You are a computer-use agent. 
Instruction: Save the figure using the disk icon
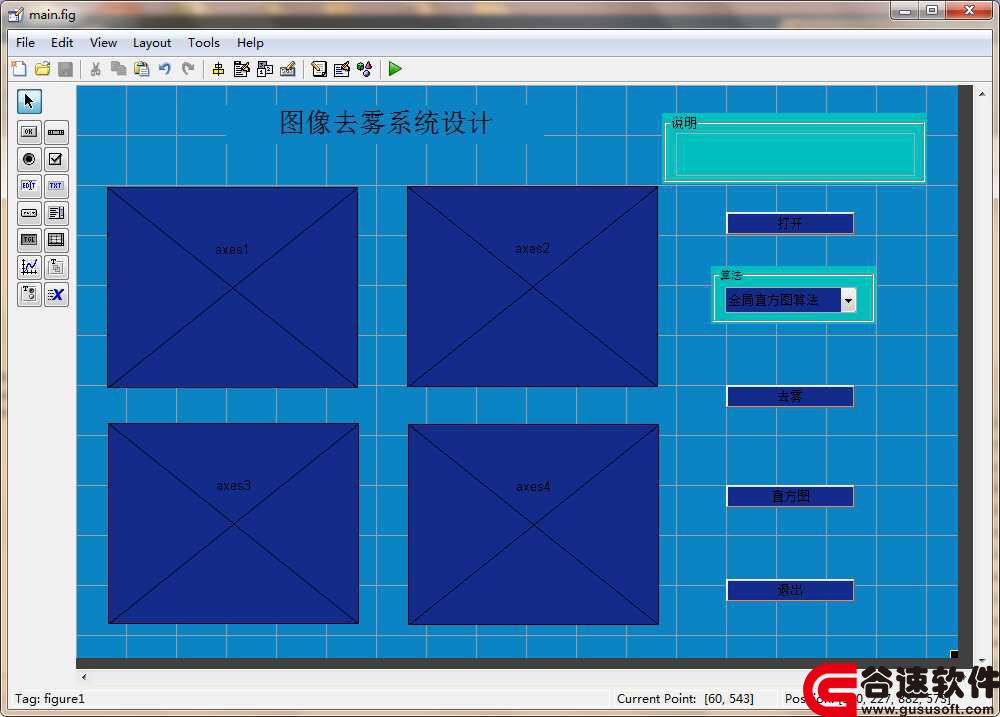65,69
